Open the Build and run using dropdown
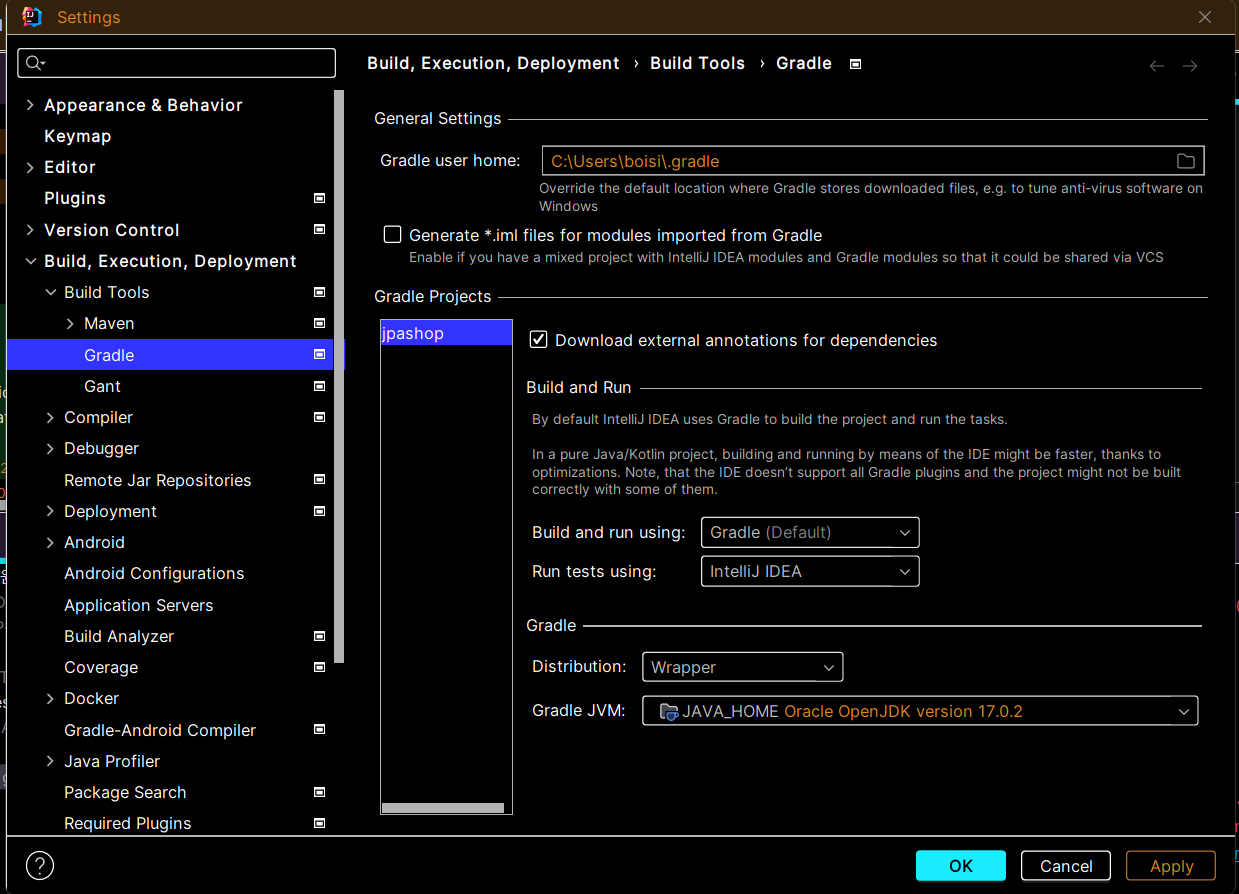The width and height of the screenshot is (1239, 894). point(810,532)
